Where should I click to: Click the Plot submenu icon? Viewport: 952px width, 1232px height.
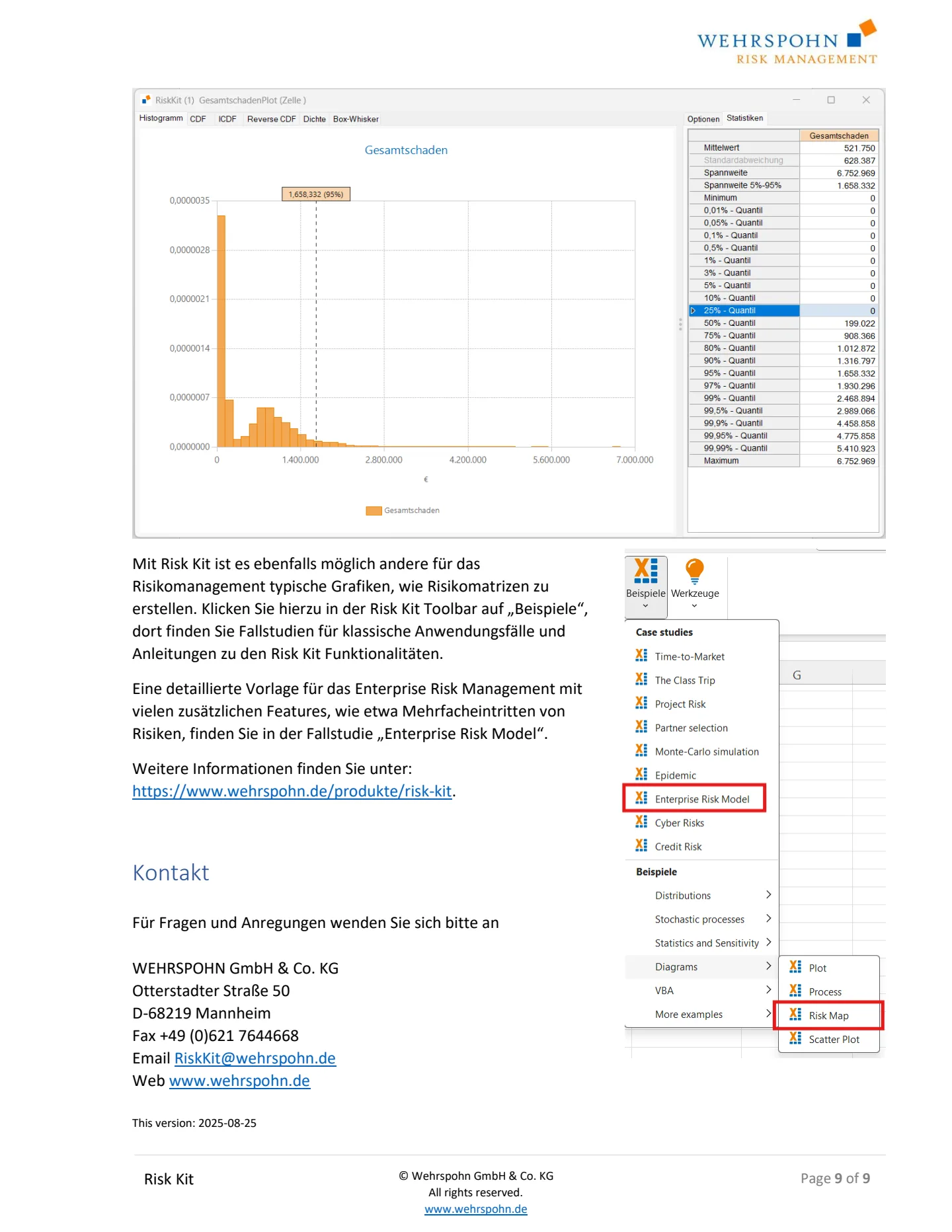pos(795,968)
